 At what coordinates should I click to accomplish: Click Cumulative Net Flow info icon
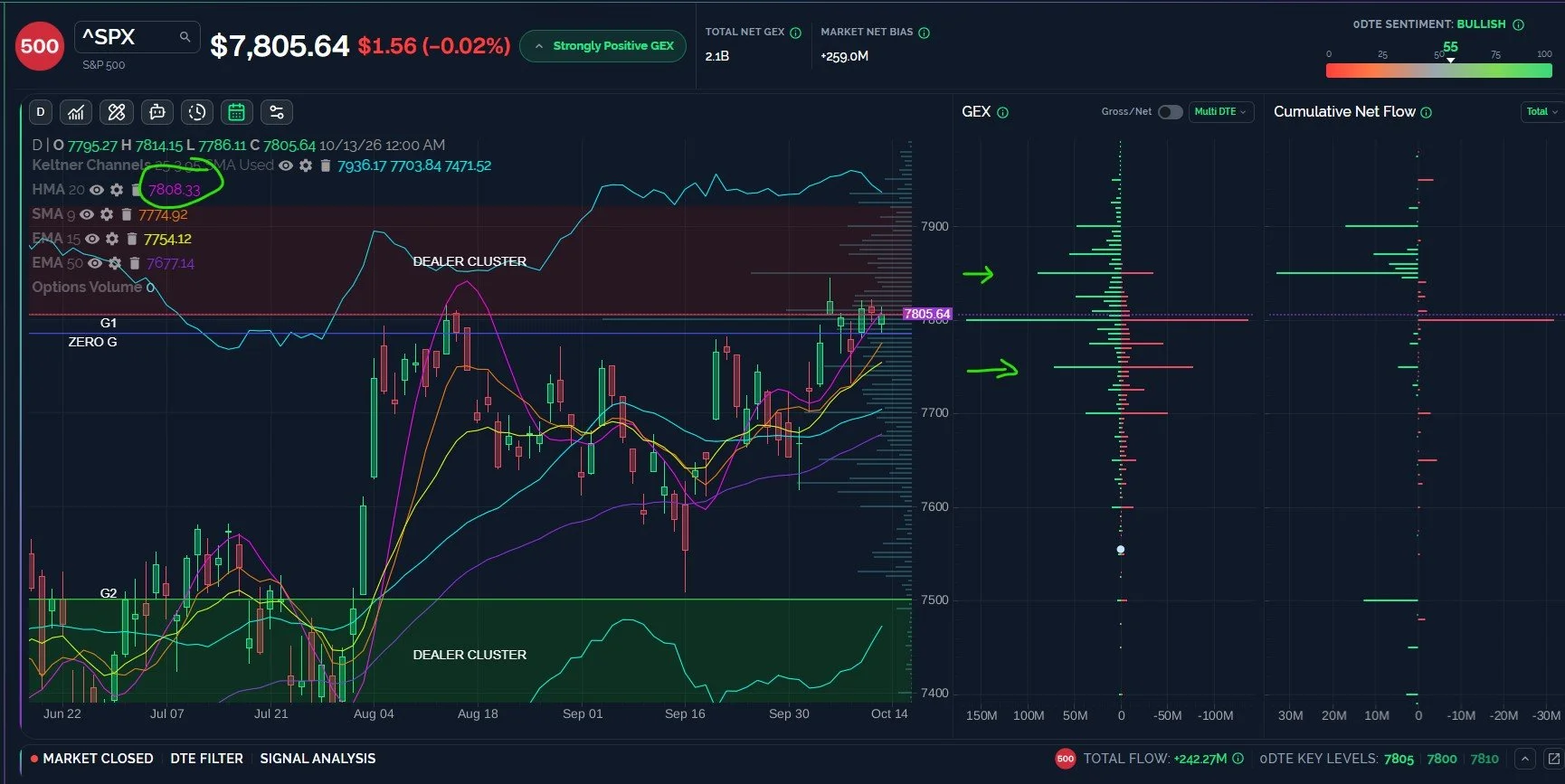(1427, 112)
